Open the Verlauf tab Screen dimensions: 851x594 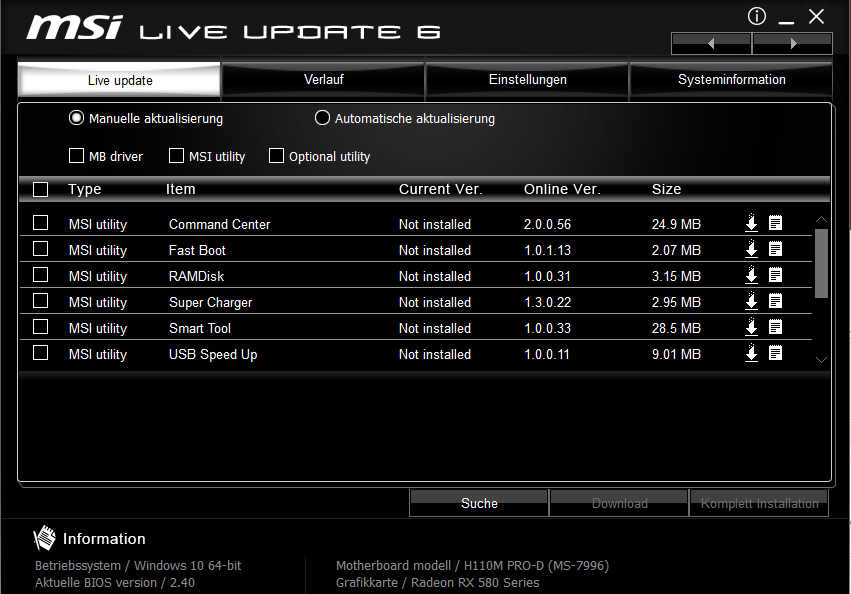[323, 80]
